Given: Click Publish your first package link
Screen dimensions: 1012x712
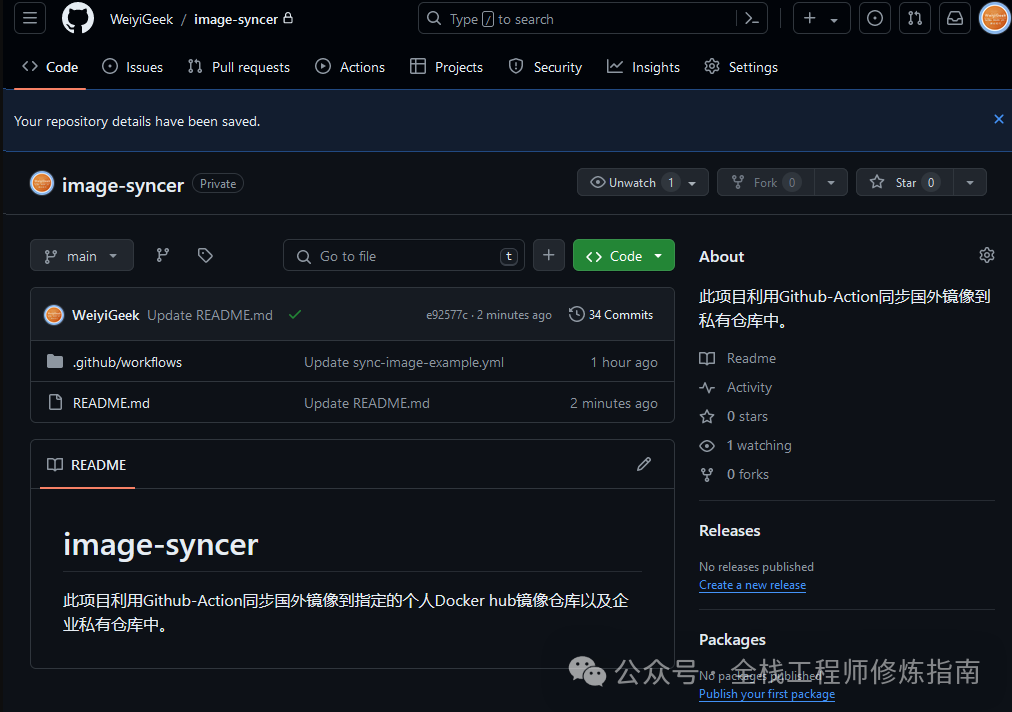Looking at the screenshot, I should [x=767, y=694].
